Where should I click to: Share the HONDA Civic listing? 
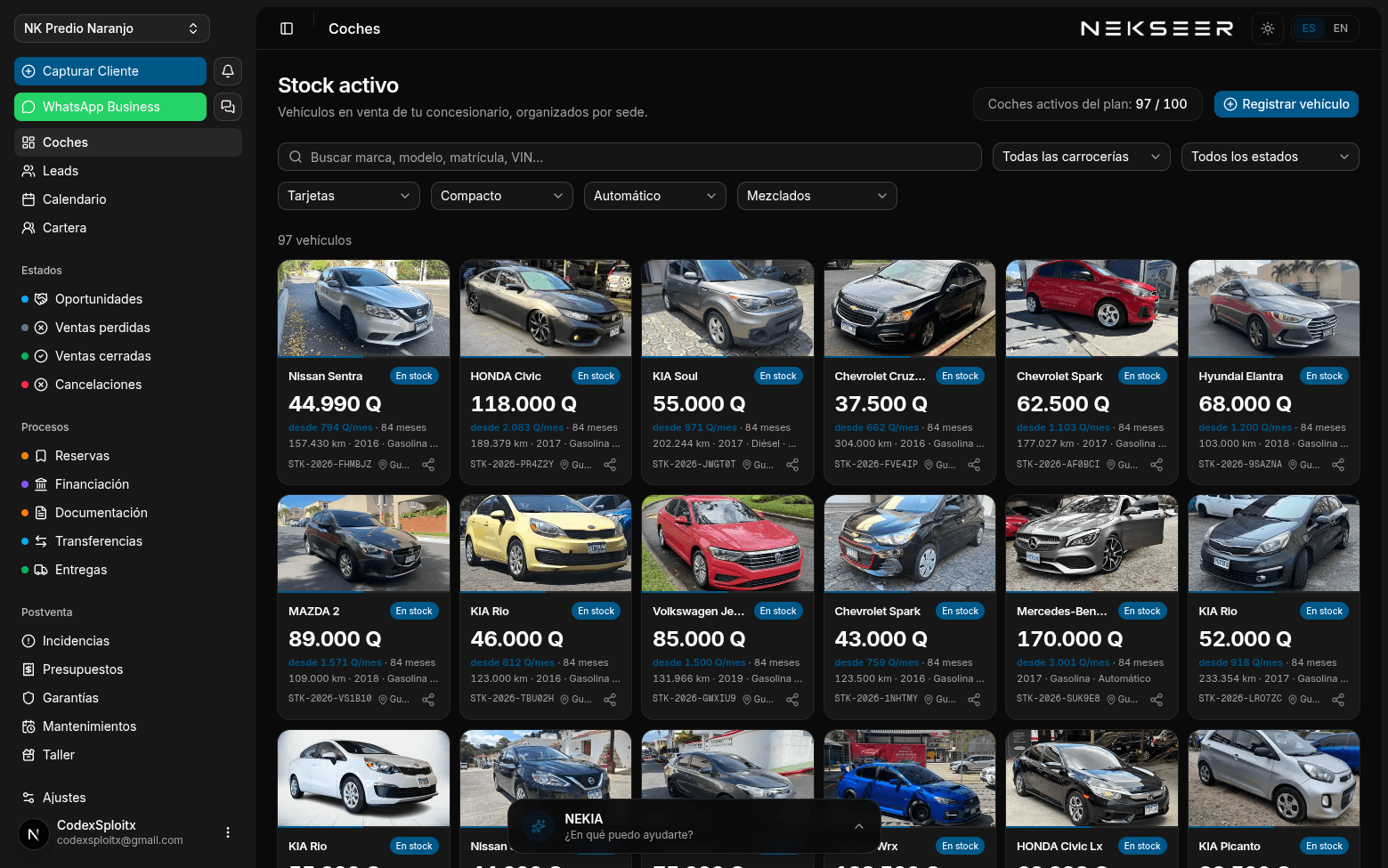pos(610,465)
